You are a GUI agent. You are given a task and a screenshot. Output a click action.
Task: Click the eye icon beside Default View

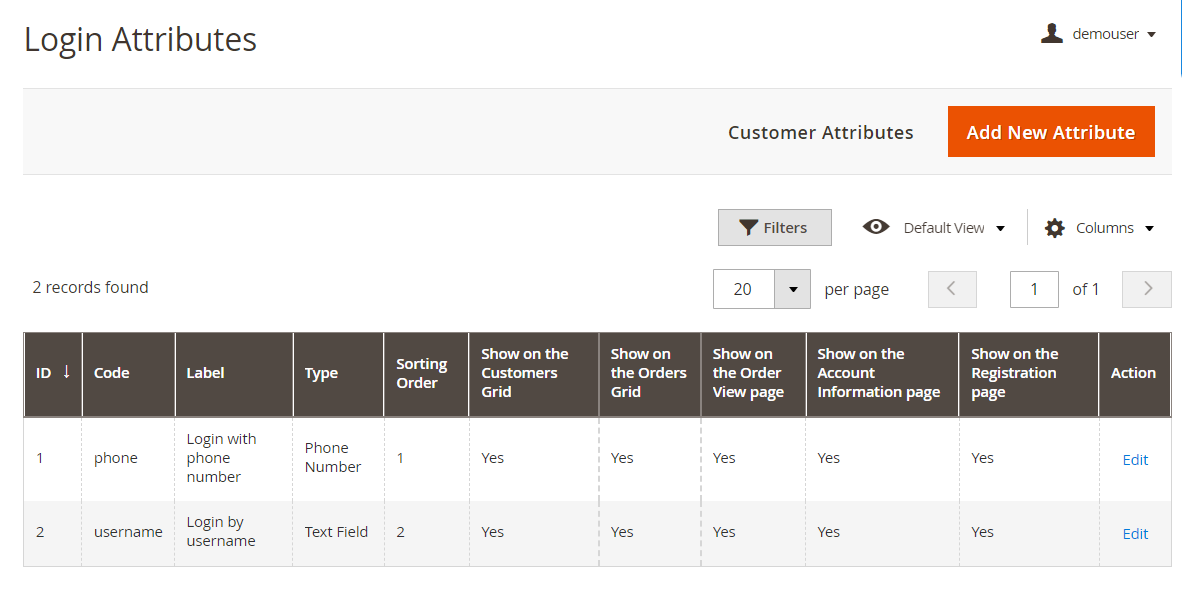tap(876, 227)
